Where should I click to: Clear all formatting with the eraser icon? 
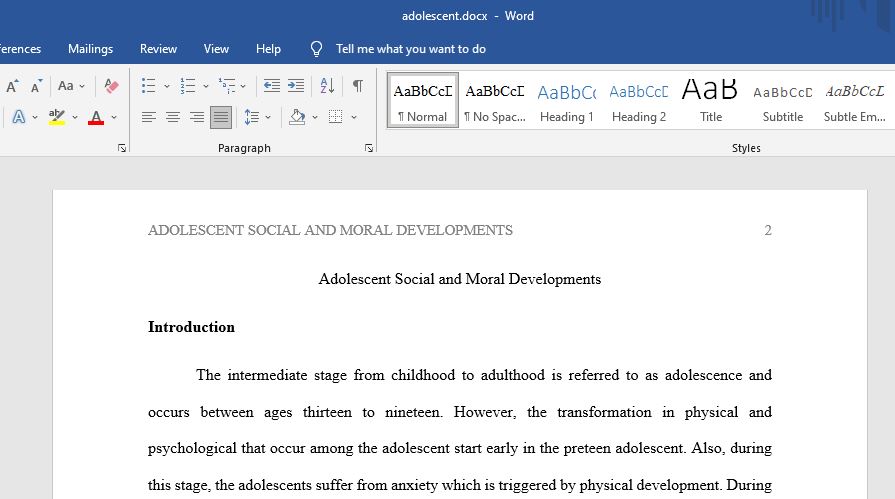point(111,86)
